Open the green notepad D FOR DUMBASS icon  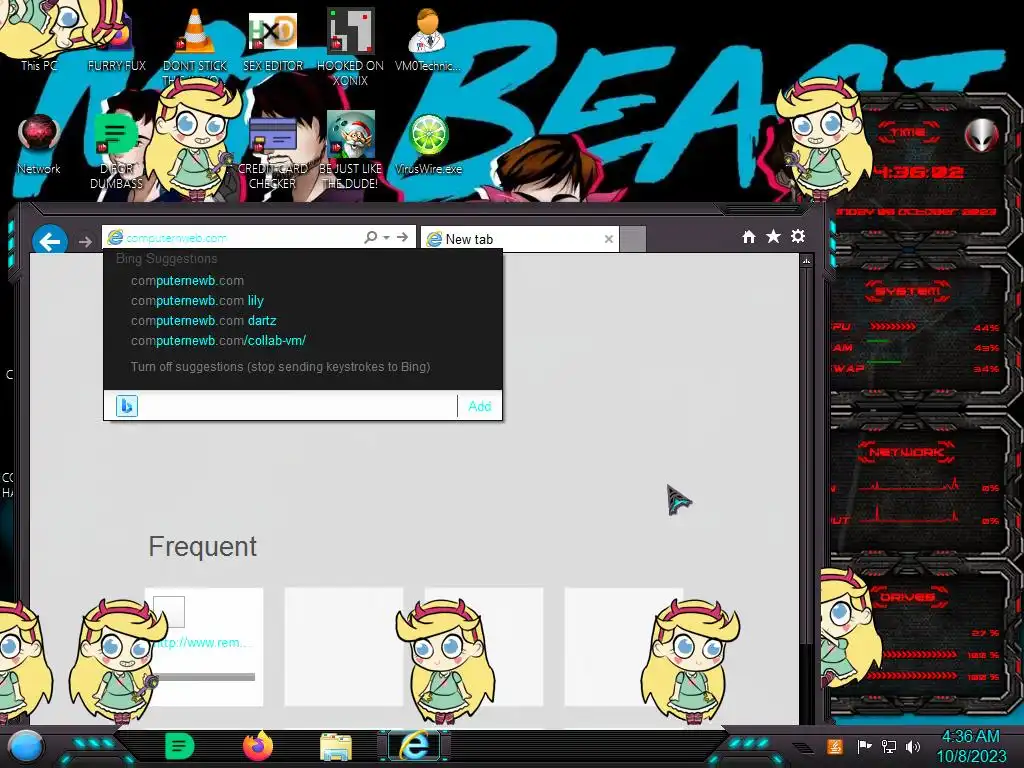[x=116, y=150]
